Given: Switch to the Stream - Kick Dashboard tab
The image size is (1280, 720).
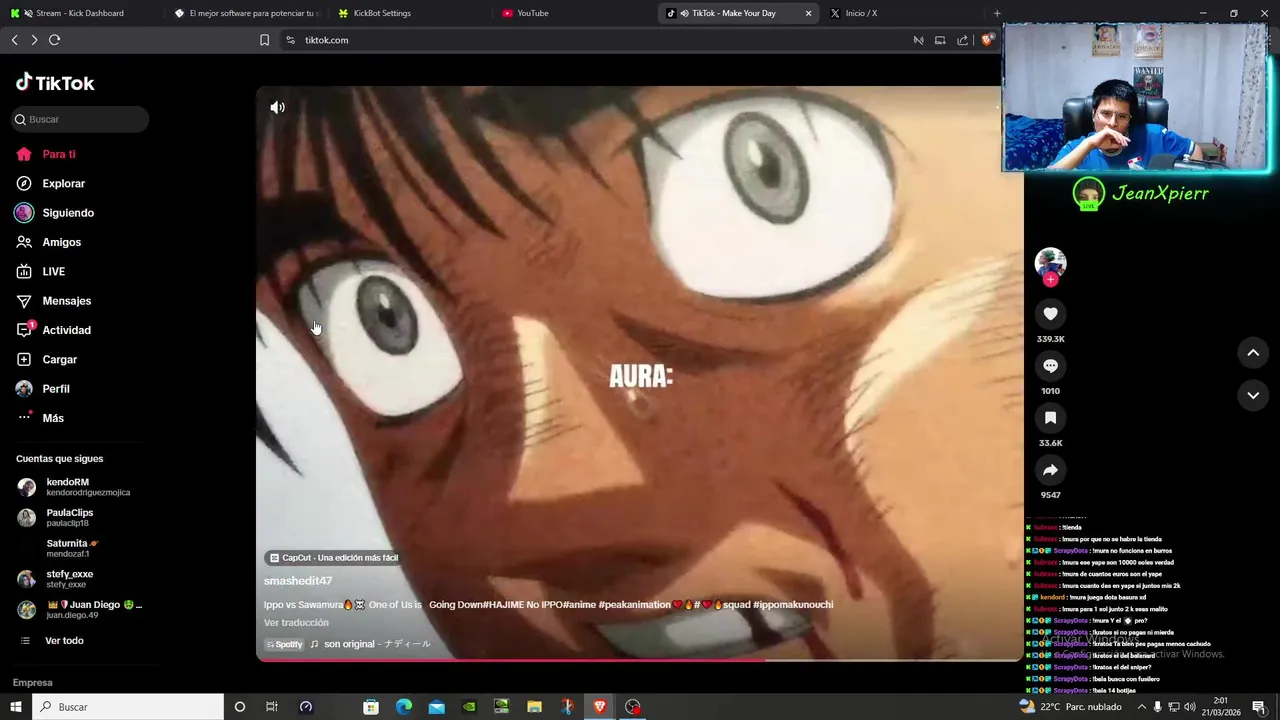Looking at the screenshot, I should pos(80,13).
